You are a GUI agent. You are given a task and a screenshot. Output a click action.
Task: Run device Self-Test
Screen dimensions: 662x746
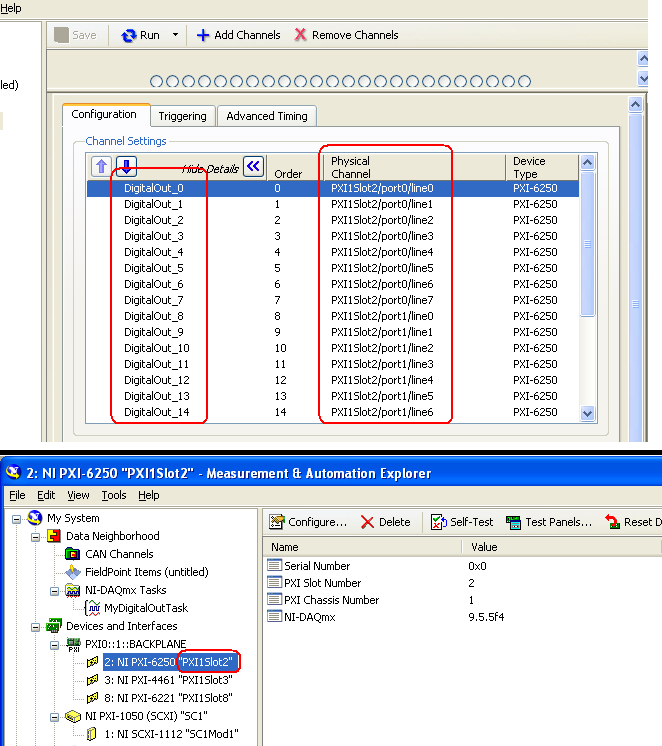tap(462, 522)
